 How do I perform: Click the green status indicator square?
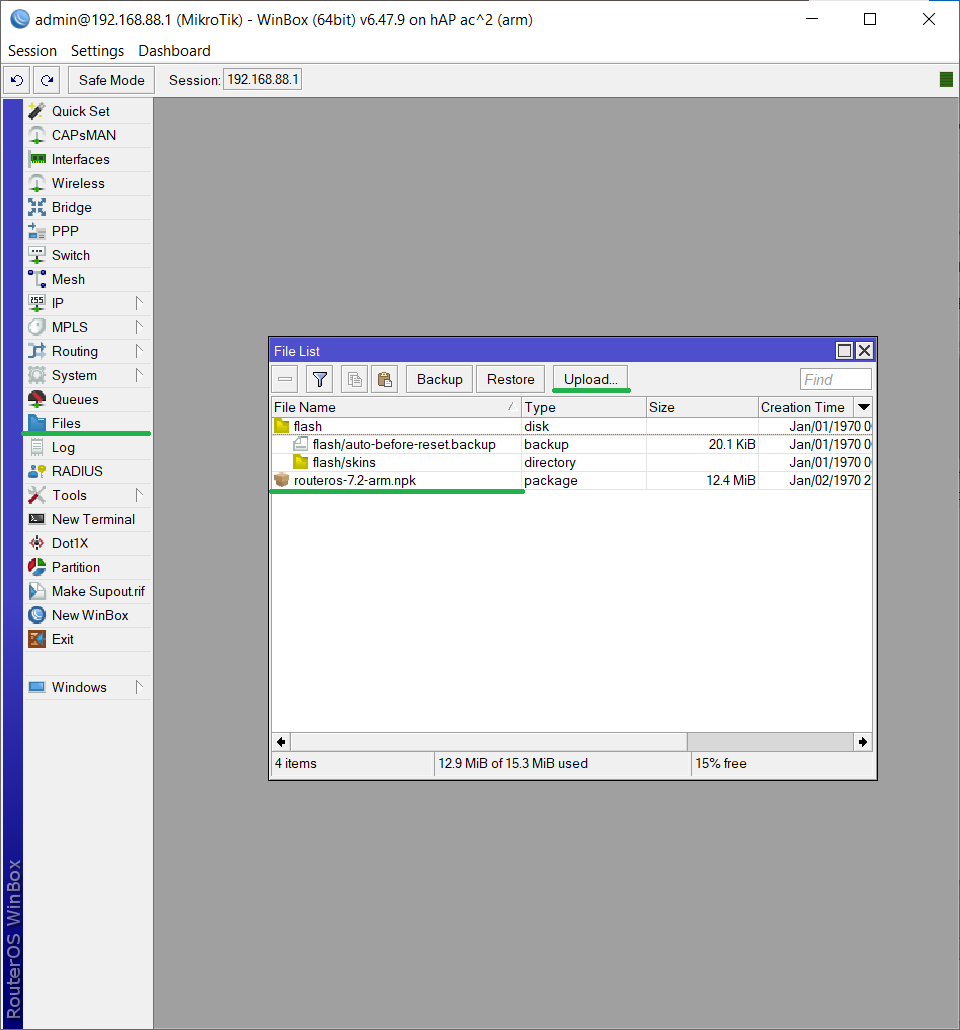coord(946,79)
